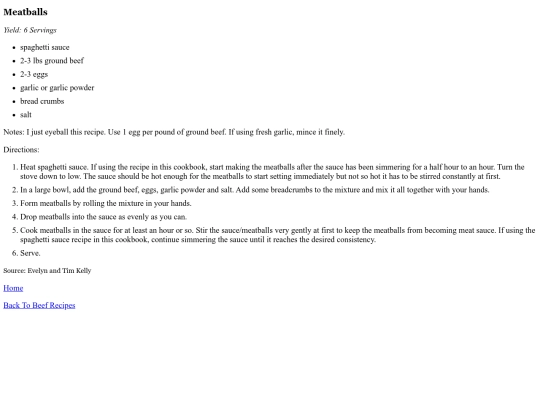Screen dimensions: 540x405
Task: Click the 2-3 eggs list item
Action: [x=34, y=74]
